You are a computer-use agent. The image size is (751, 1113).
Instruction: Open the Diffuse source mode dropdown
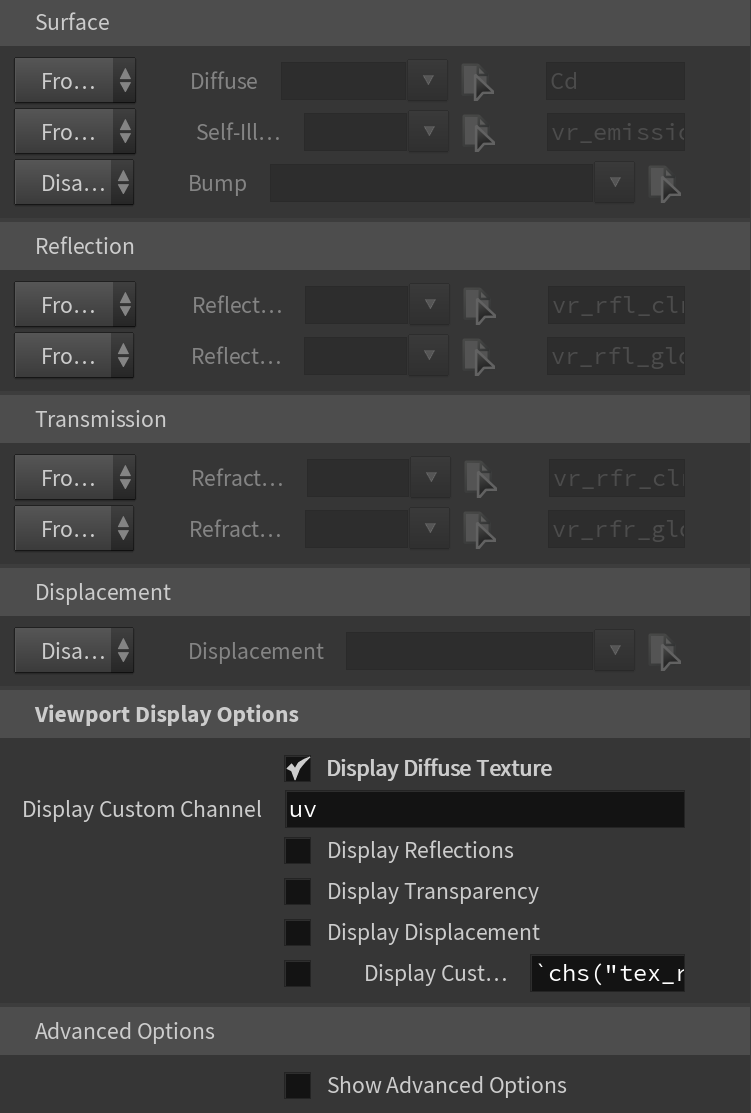pos(75,81)
